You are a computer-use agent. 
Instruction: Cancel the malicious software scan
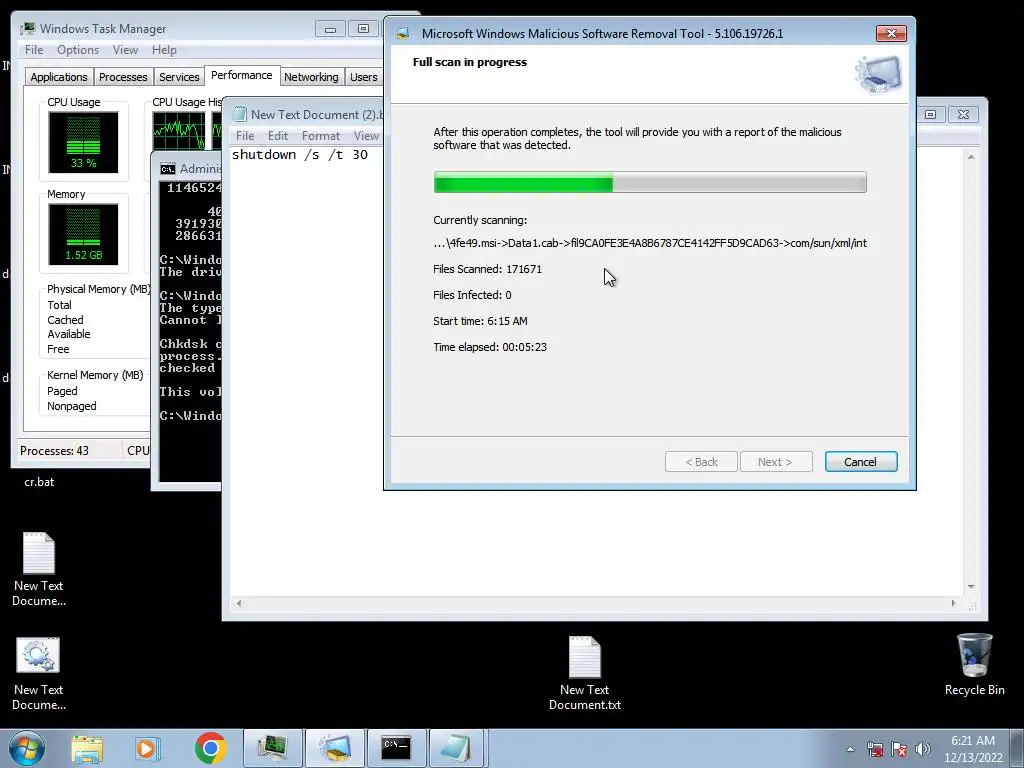(x=861, y=462)
